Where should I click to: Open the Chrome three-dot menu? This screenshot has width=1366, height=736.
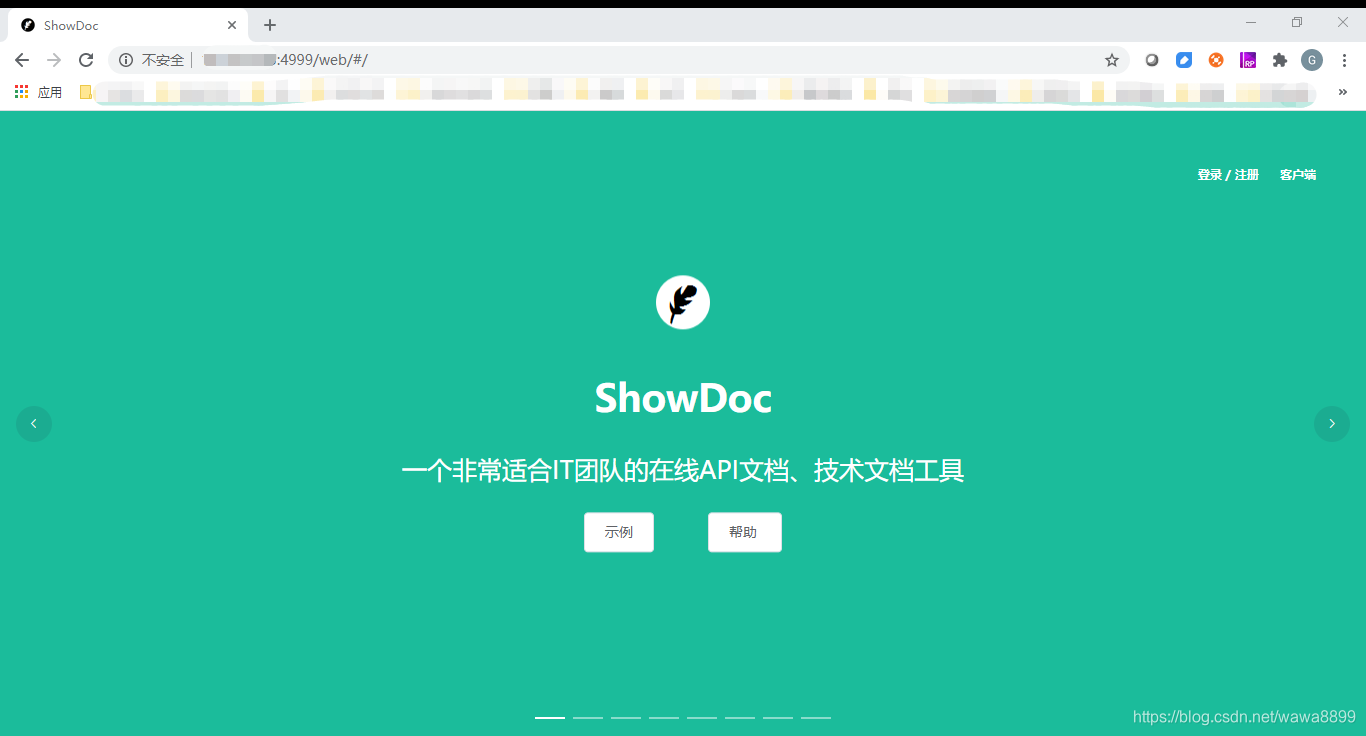(1344, 59)
